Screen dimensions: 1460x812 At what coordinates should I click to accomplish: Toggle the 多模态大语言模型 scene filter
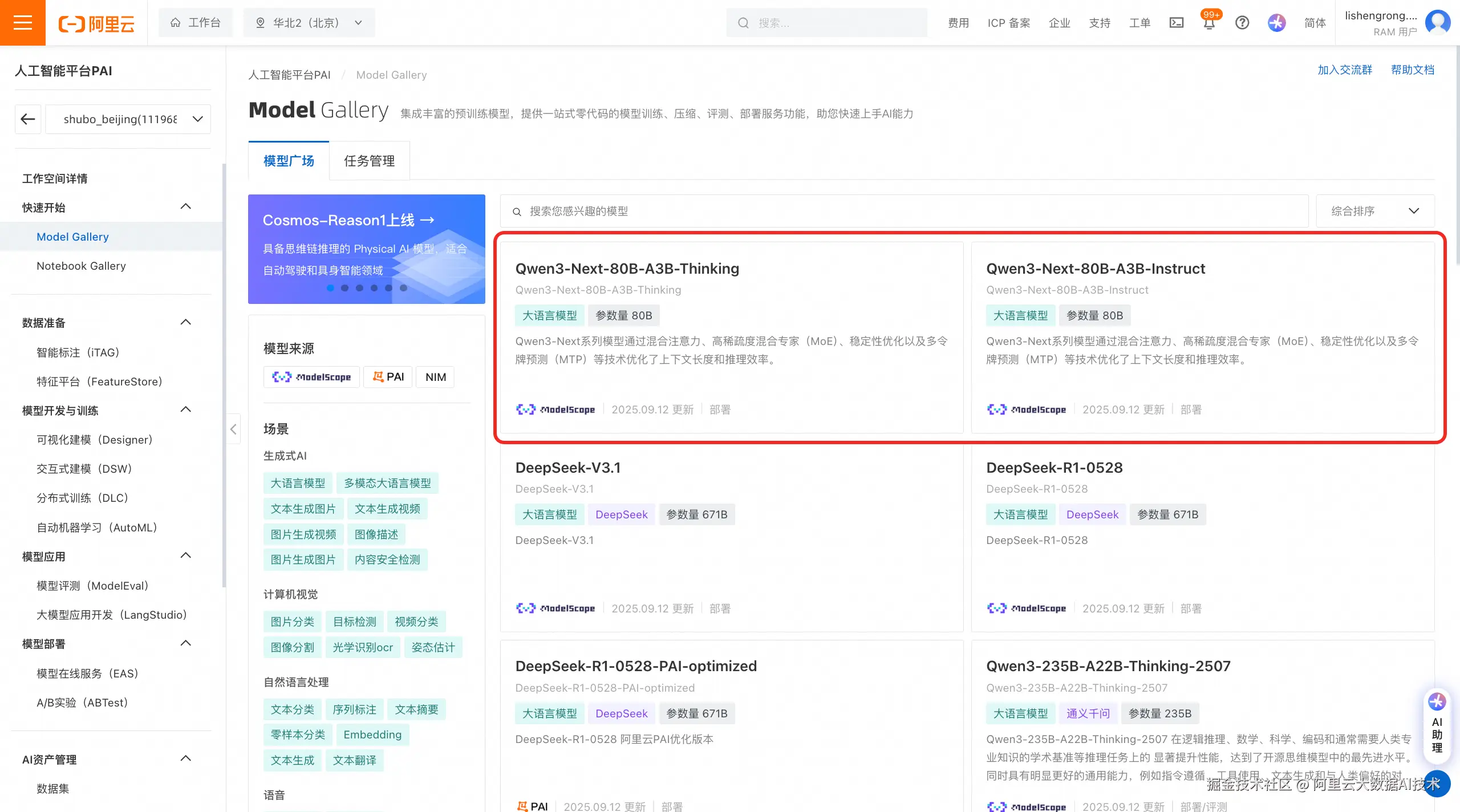387,483
